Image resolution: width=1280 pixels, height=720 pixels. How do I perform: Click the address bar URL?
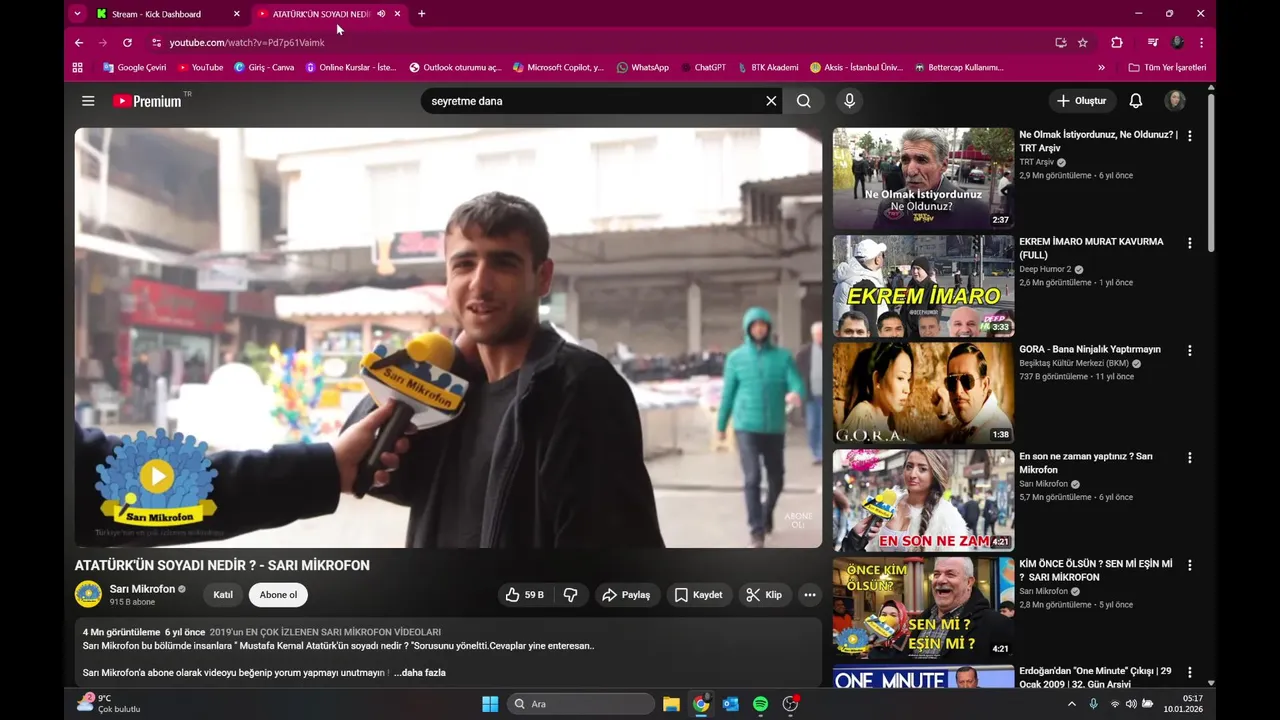(247, 43)
